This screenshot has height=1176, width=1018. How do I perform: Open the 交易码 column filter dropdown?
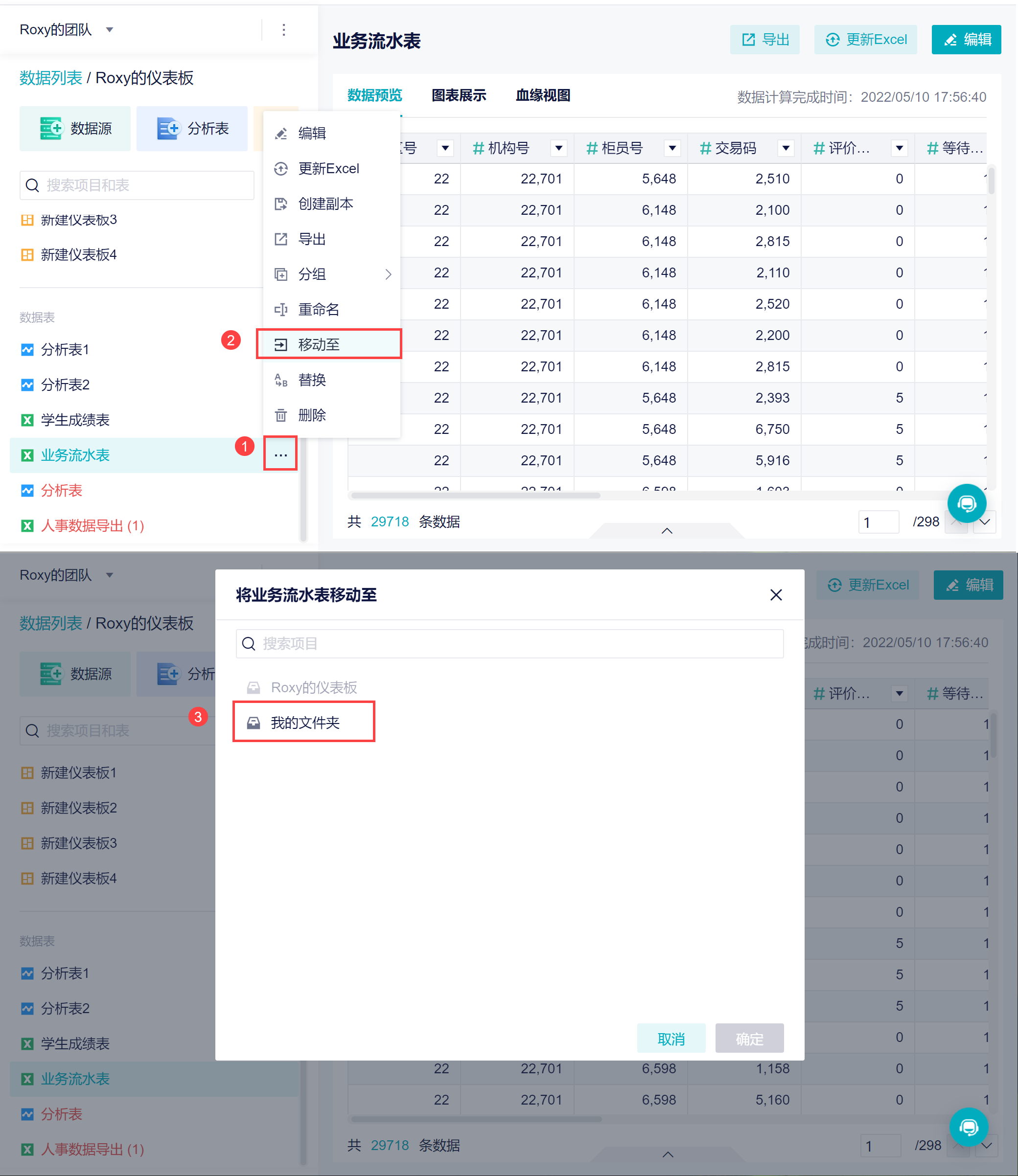(x=785, y=148)
